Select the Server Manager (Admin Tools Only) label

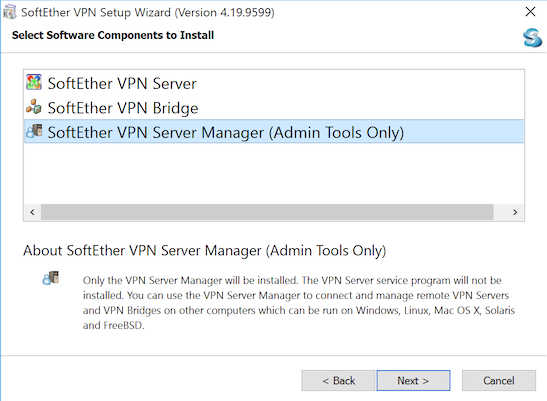(x=226, y=133)
